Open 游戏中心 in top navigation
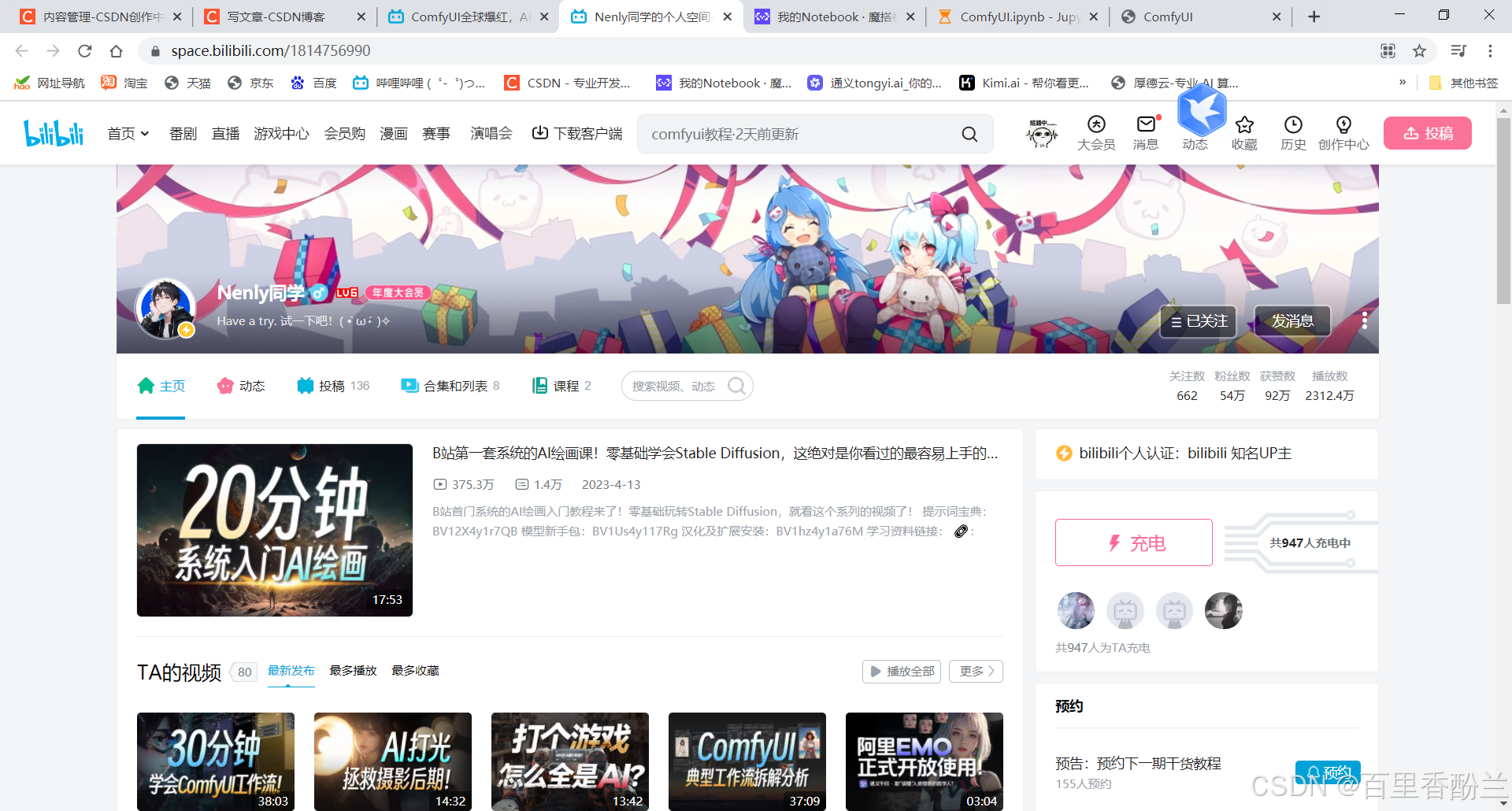This screenshot has height=811, width=1512. [x=281, y=134]
